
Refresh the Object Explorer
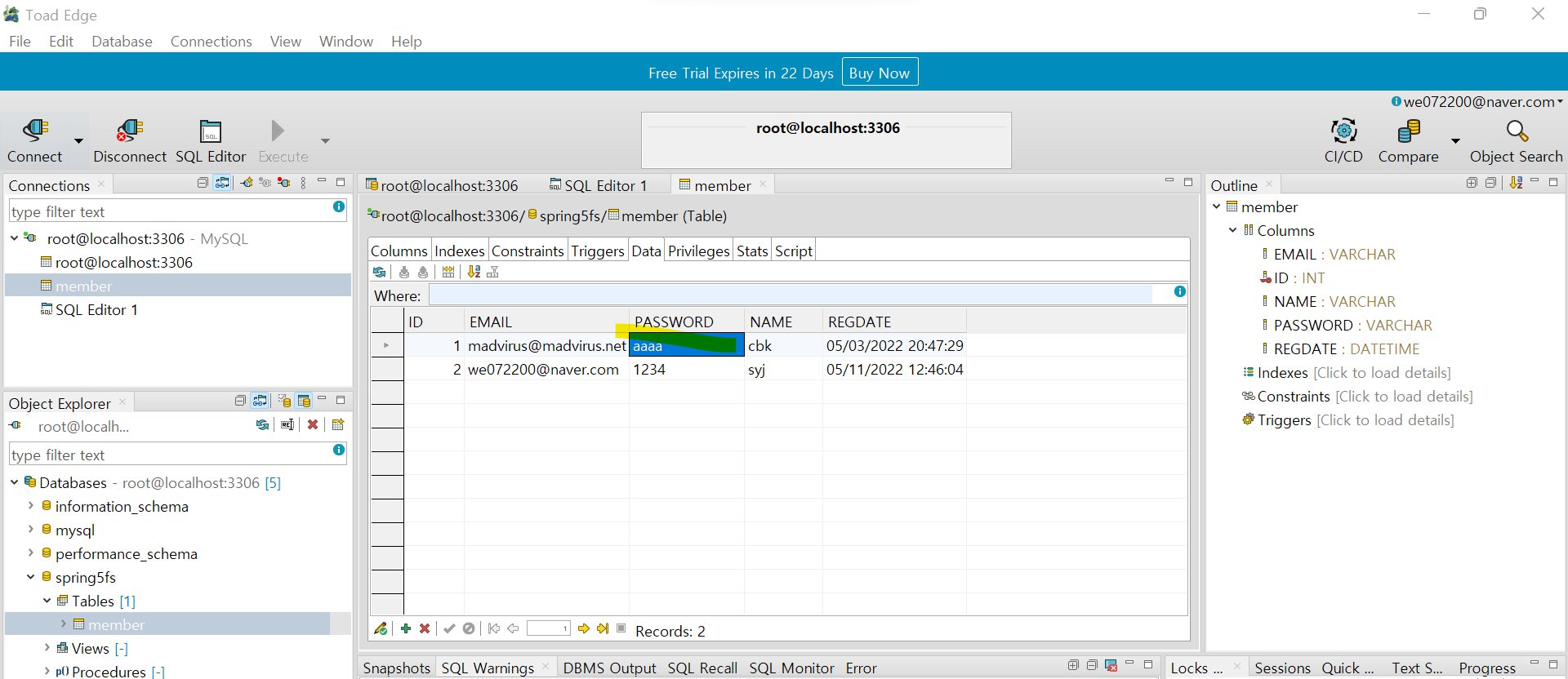pos(262,425)
